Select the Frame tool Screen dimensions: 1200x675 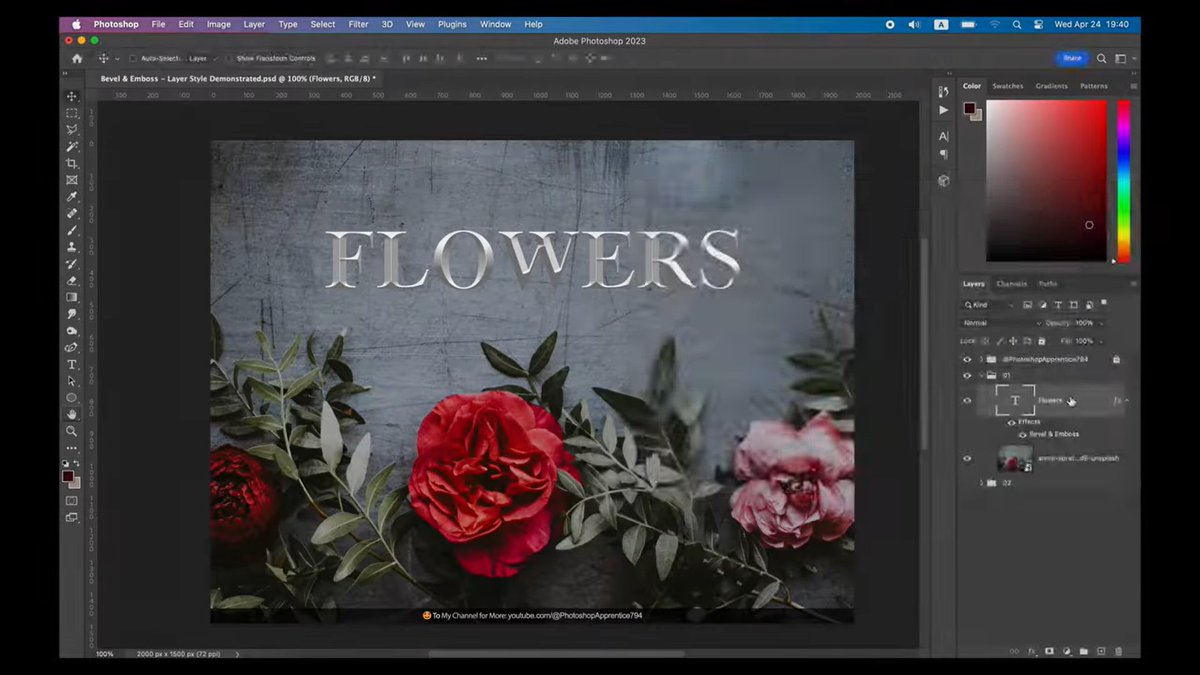pos(72,180)
